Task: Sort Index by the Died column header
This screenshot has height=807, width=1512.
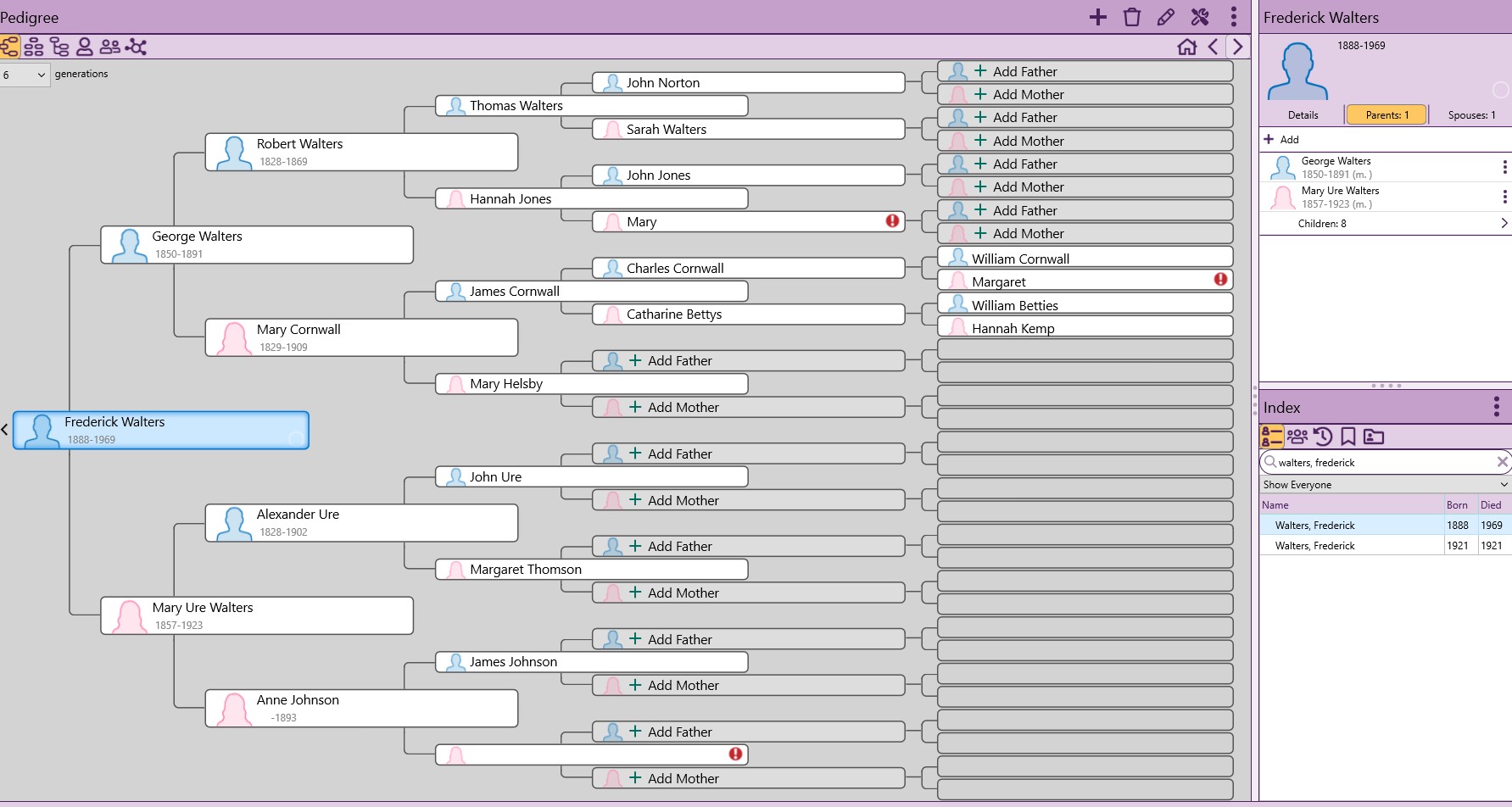Action: pos(1494,504)
